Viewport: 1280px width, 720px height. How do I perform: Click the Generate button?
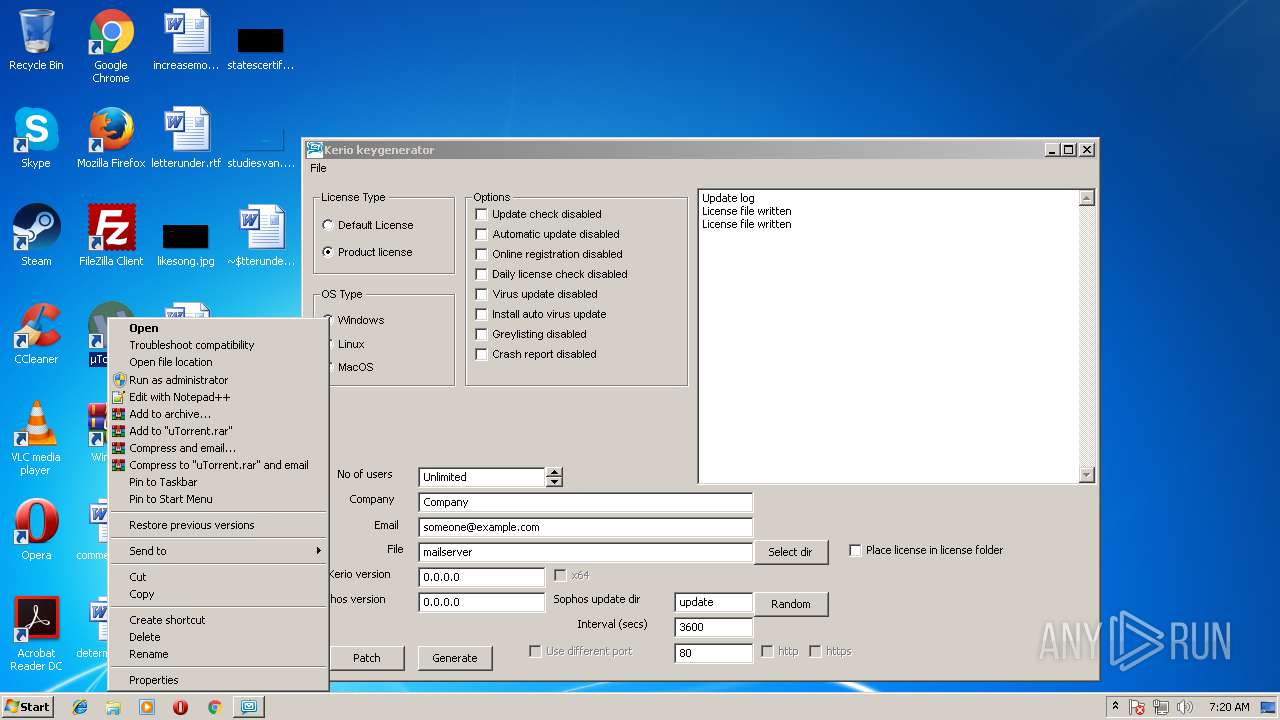455,658
